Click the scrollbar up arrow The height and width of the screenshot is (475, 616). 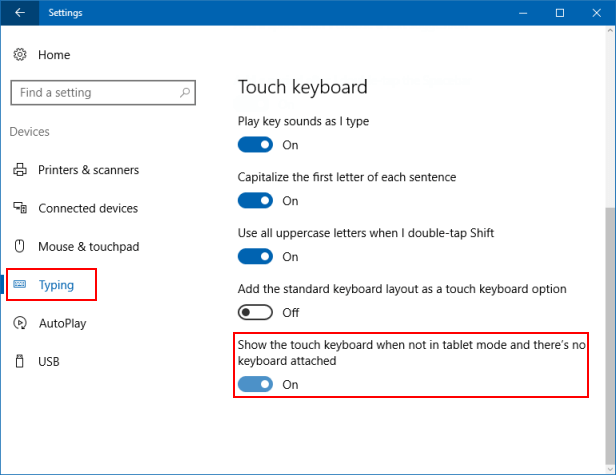(x=610, y=30)
